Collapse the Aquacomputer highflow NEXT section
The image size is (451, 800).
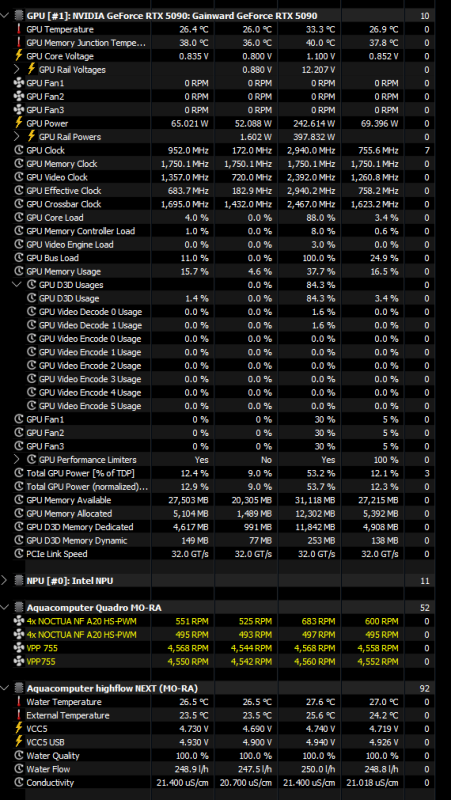click(x=5, y=688)
